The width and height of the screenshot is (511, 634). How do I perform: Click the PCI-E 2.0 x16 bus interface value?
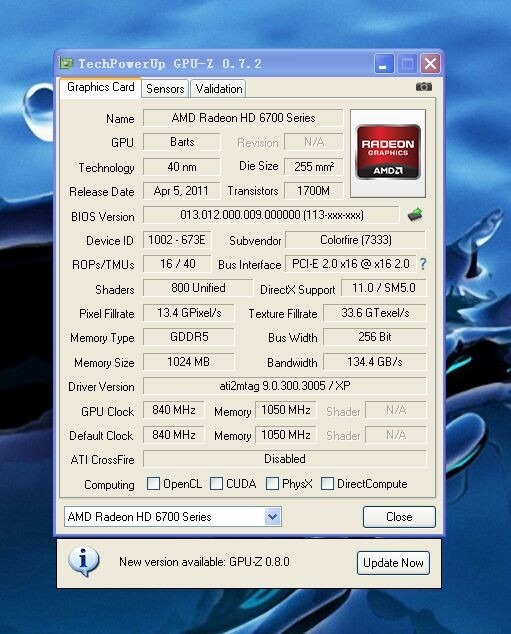click(x=351, y=264)
